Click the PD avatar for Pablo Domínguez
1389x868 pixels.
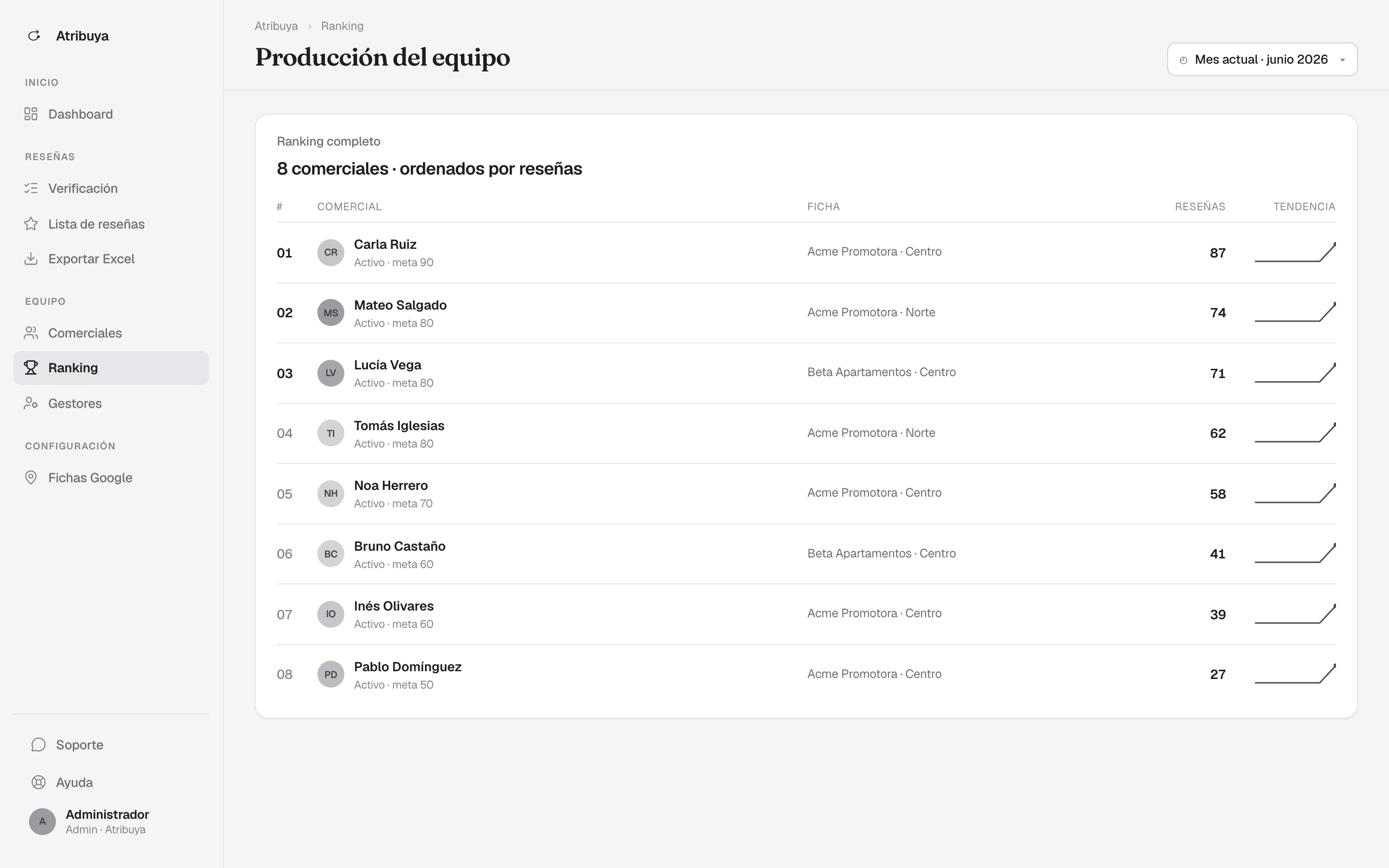click(330, 675)
